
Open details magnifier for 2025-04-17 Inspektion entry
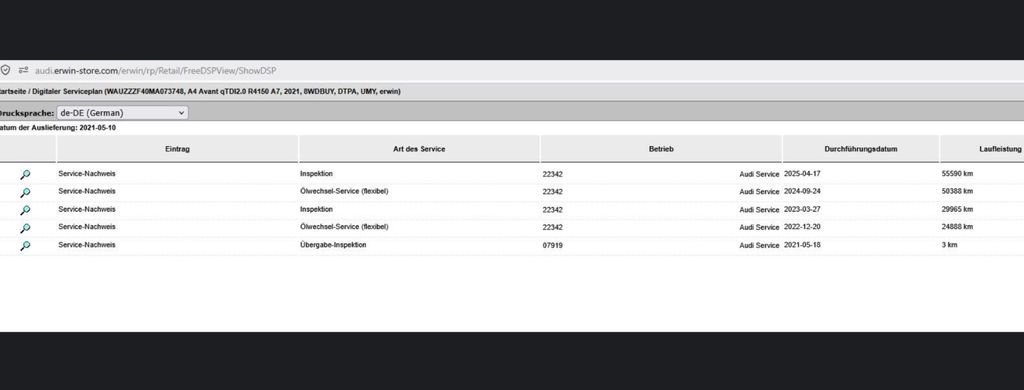coord(25,174)
